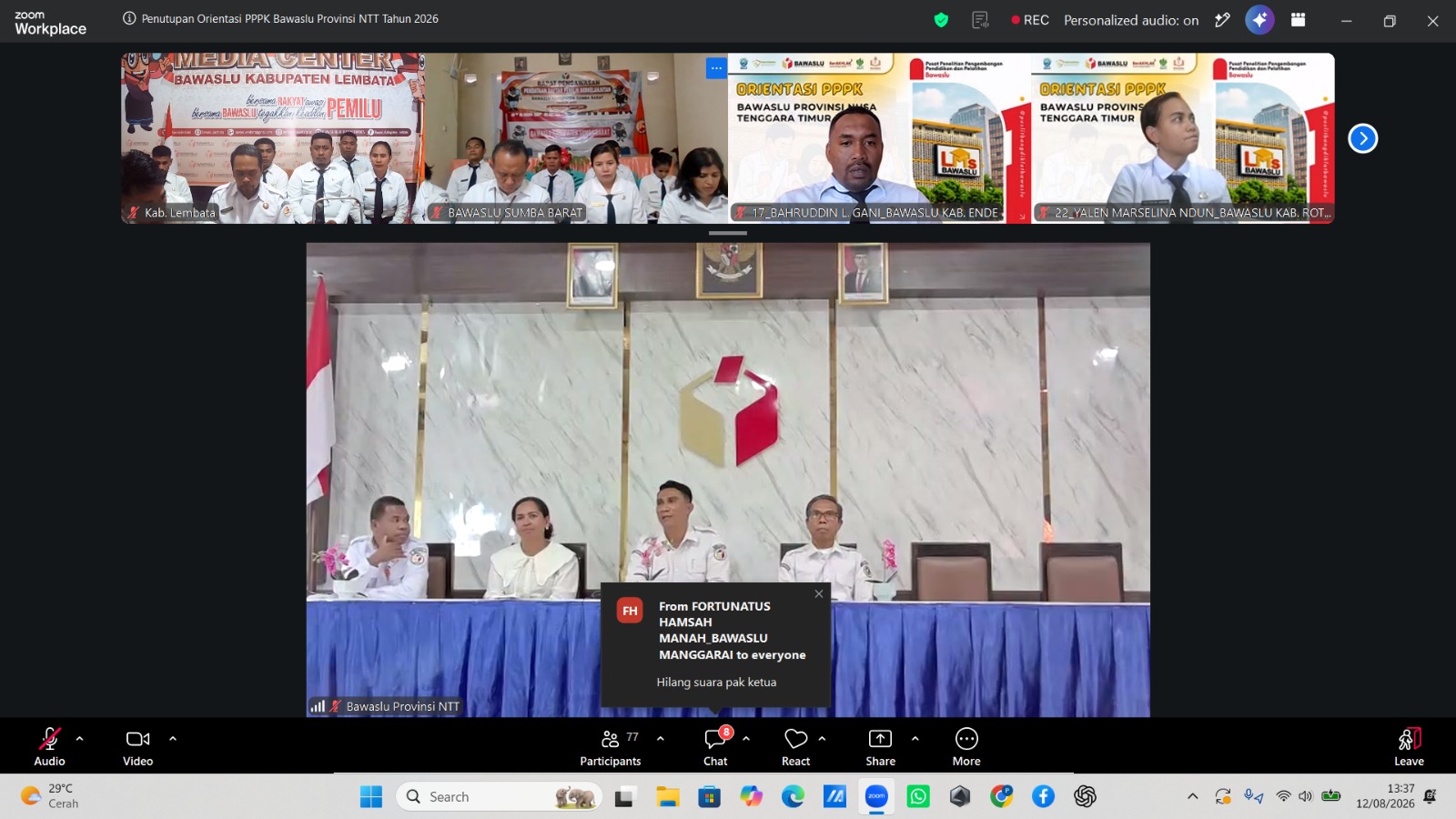Click the FH avatar in chat popup
1456x819 pixels.
coord(630,611)
